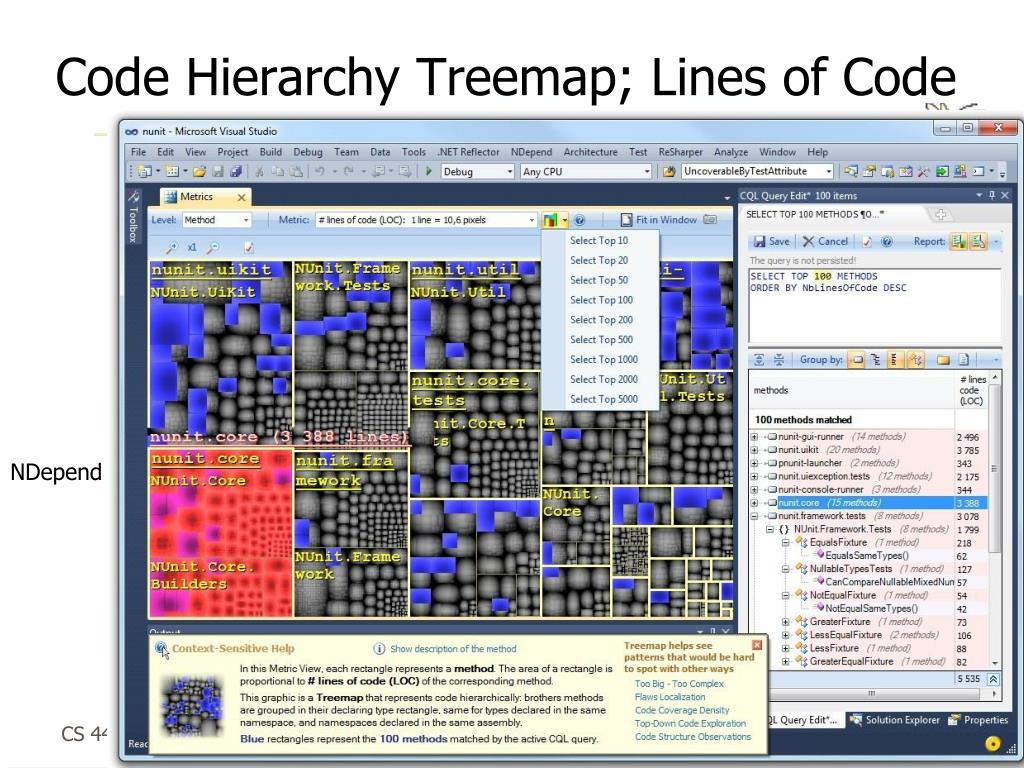Click the document export icon in results toolbar
The width and height of the screenshot is (1024, 768).
(964, 360)
